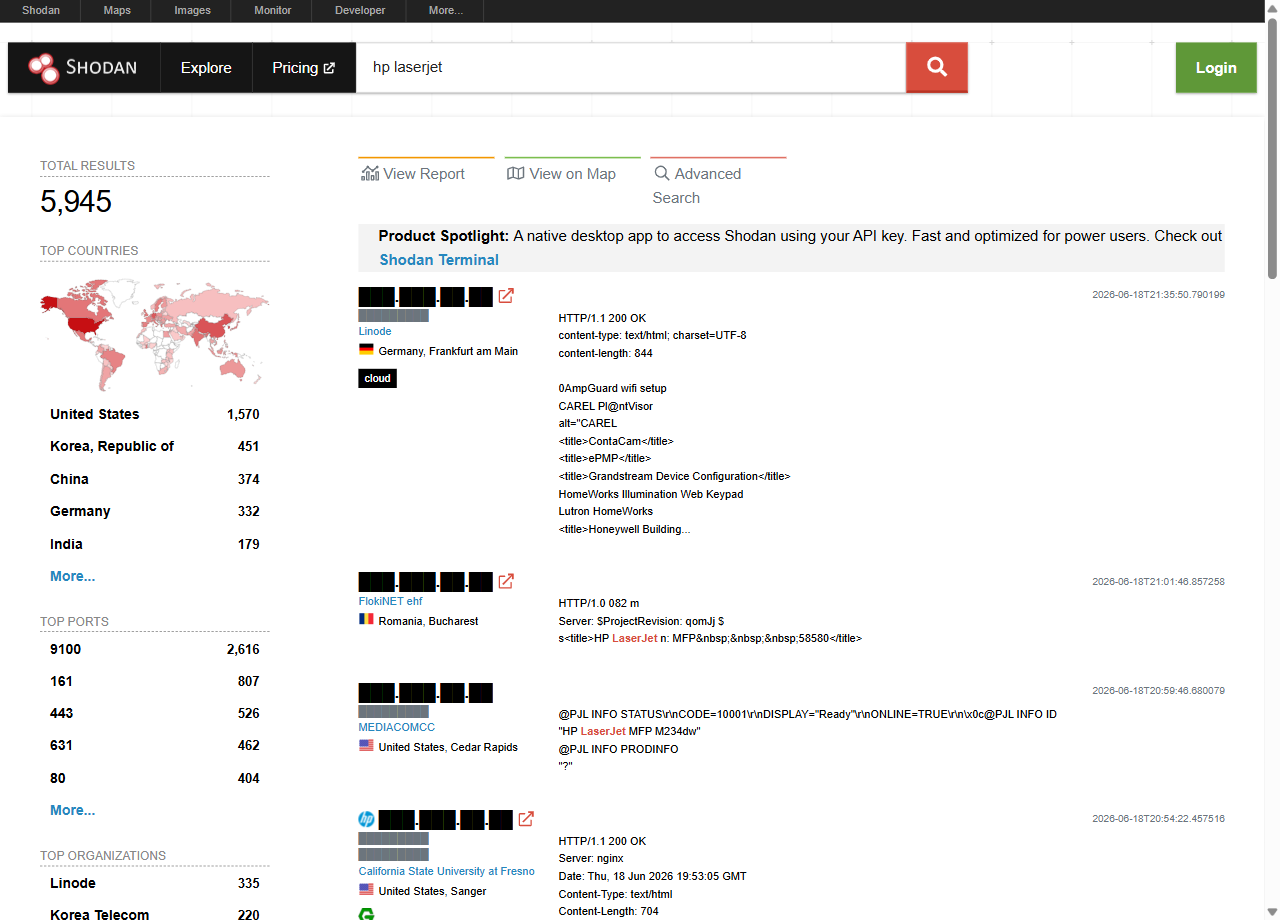
Task: Open the Maps tab in top bar
Action: (117, 11)
